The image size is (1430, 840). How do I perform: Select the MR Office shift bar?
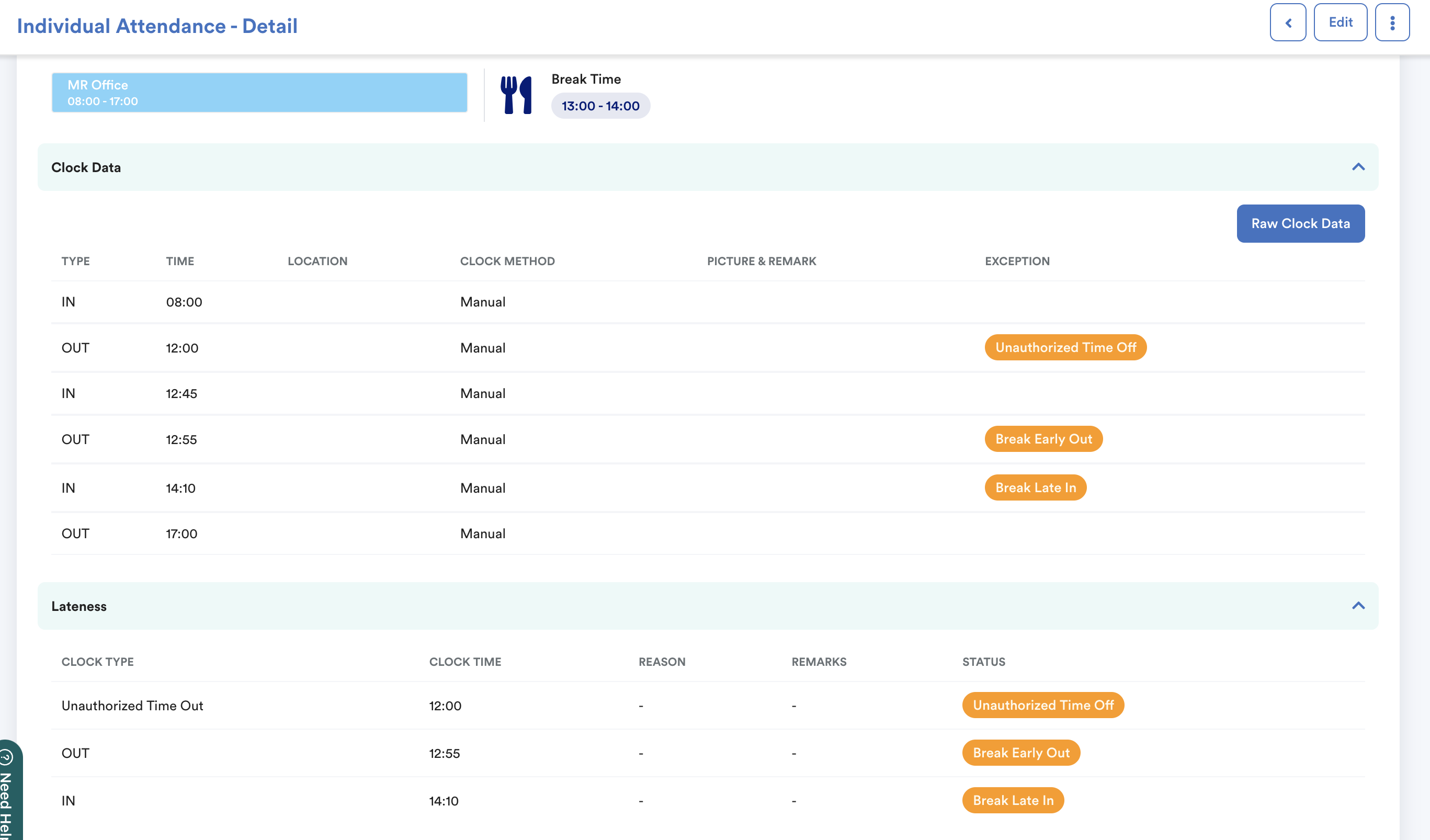pyautogui.click(x=259, y=93)
